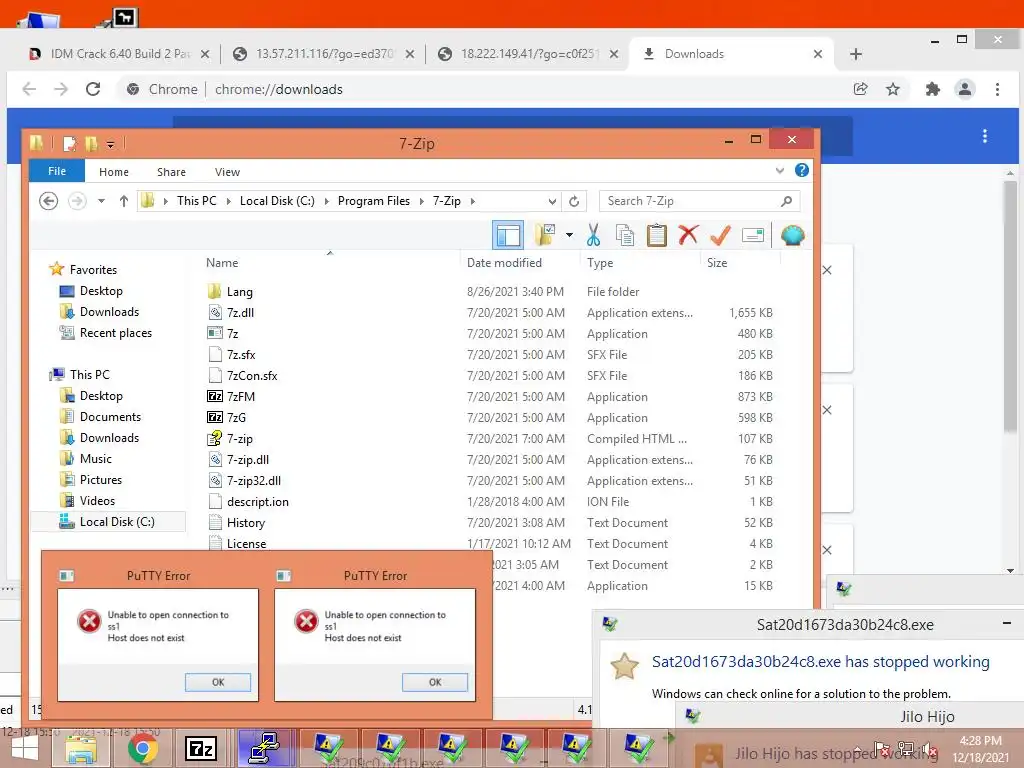The height and width of the screenshot is (768, 1024).
Task: Select the 7zFM application
Action: tap(240, 396)
